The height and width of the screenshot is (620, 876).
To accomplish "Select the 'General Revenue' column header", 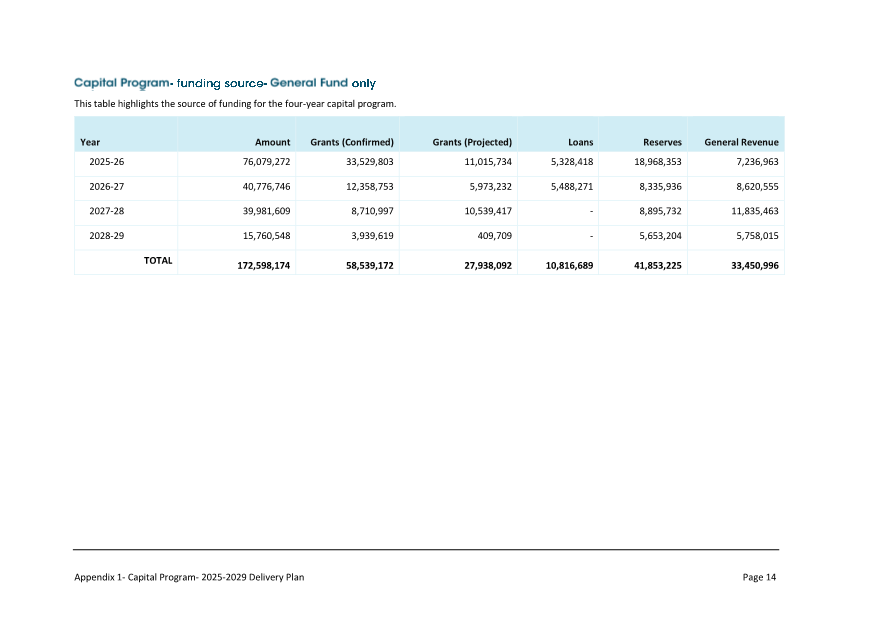I will [741, 142].
